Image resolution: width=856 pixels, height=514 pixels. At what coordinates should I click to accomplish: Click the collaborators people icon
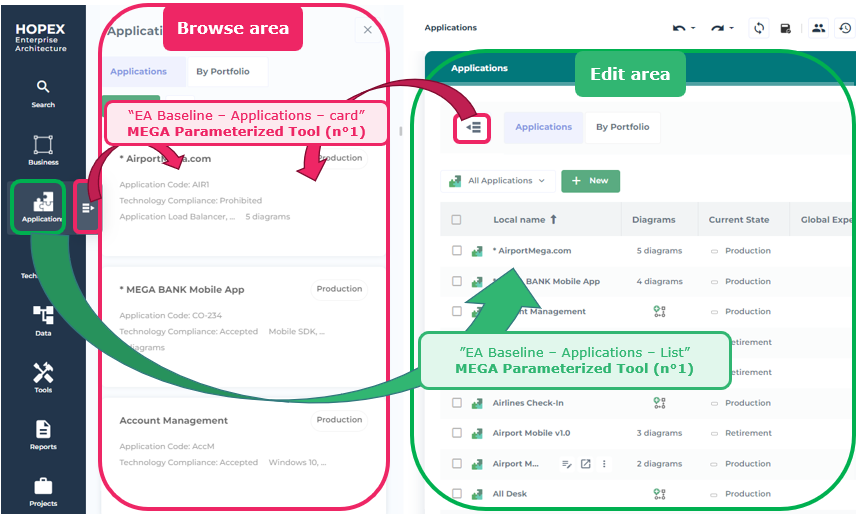pyautogui.click(x=818, y=28)
